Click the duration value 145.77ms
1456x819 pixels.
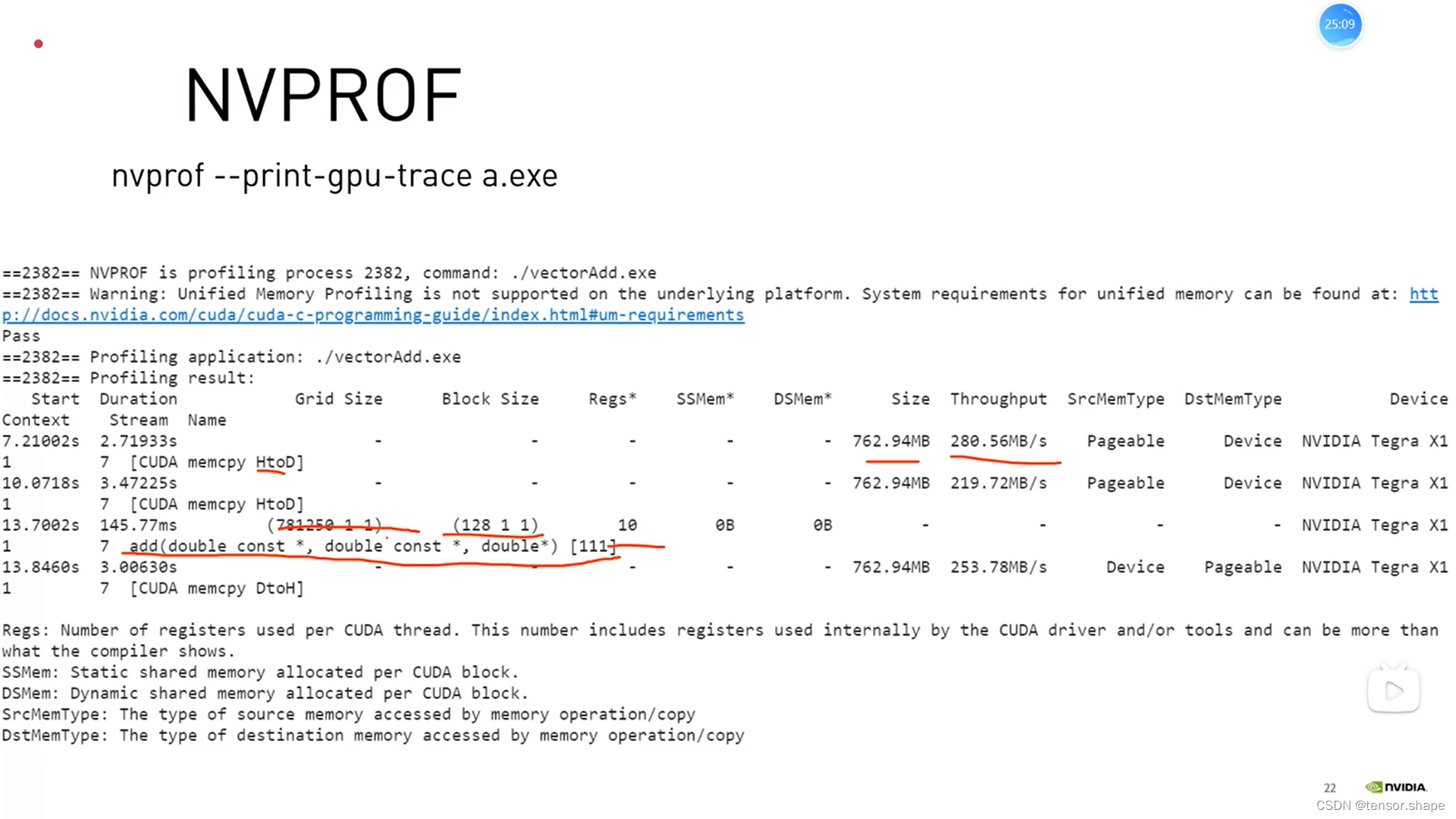point(138,526)
